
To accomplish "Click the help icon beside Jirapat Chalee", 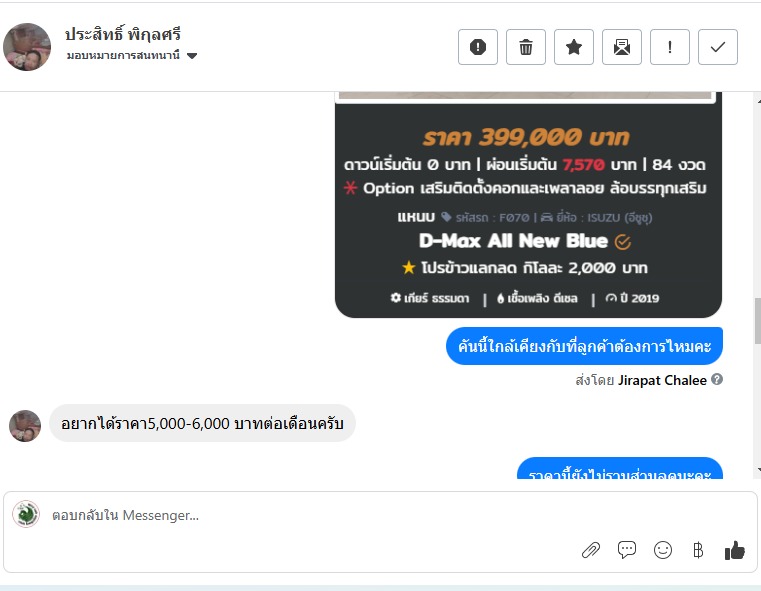I will 717,379.
